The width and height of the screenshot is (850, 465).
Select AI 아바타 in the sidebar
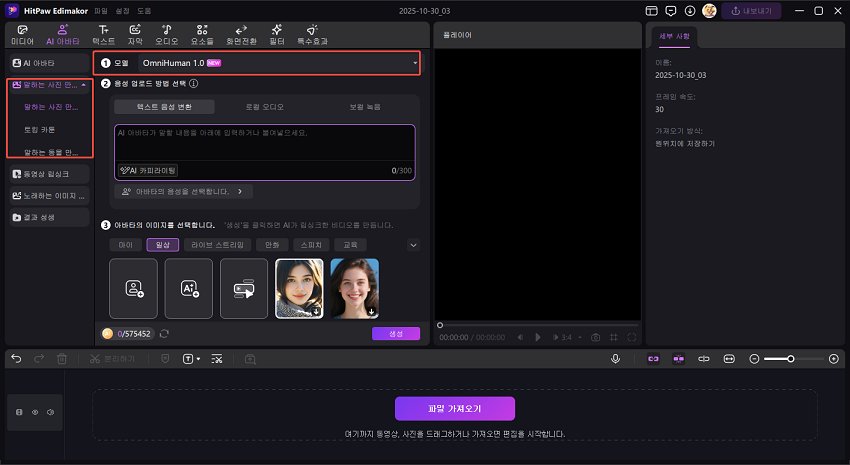point(49,63)
